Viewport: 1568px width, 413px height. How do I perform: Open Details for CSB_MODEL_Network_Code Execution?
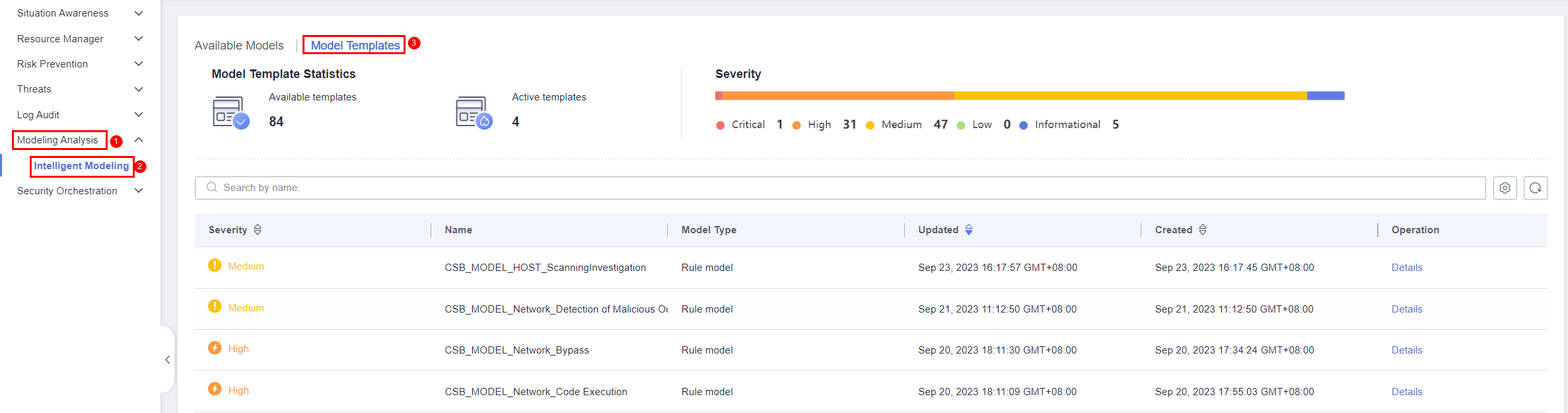pyautogui.click(x=1406, y=392)
